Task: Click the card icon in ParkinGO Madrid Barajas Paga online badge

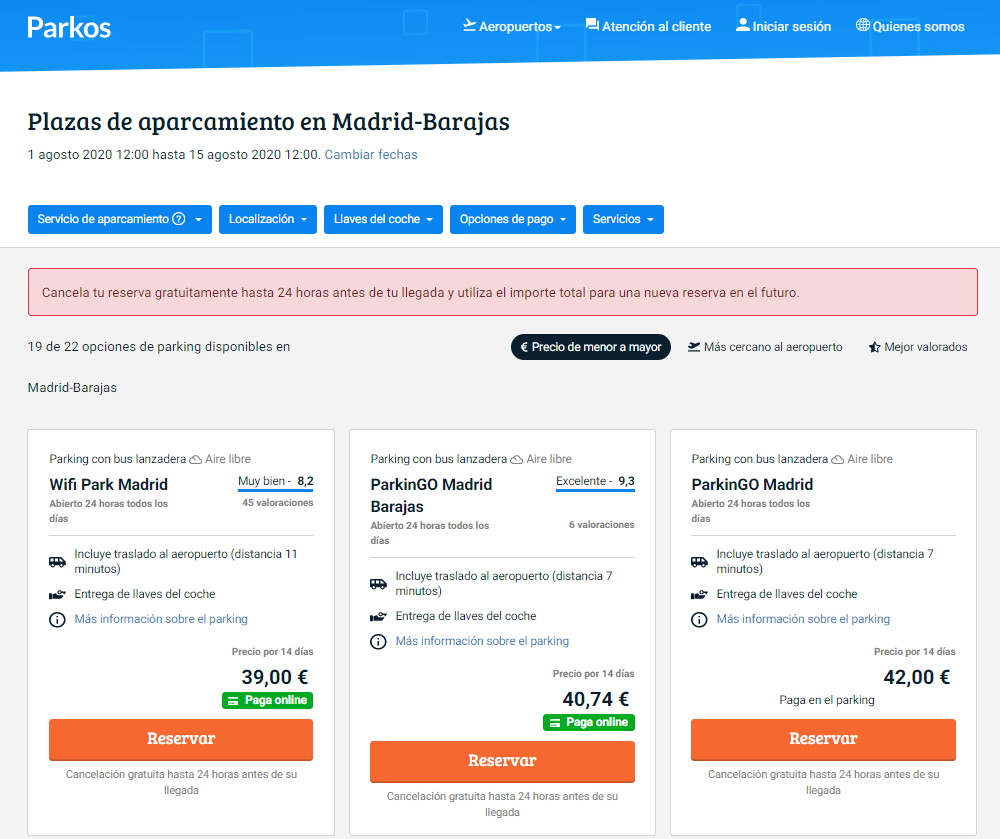Action: tap(555, 722)
